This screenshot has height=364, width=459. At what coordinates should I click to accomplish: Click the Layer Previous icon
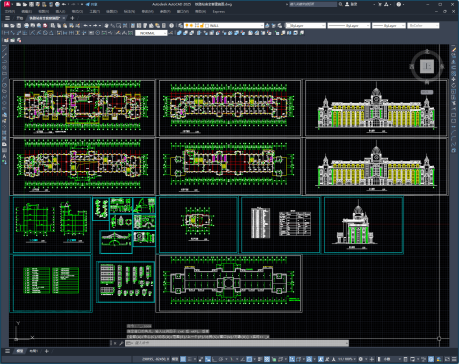pos(274,25)
